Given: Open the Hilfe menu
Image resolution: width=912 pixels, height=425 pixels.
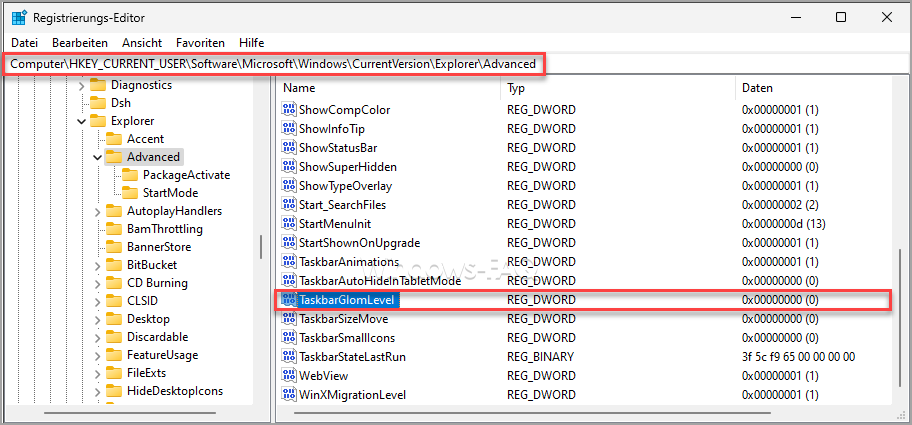Looking at the screenshot, I should 251,43.
